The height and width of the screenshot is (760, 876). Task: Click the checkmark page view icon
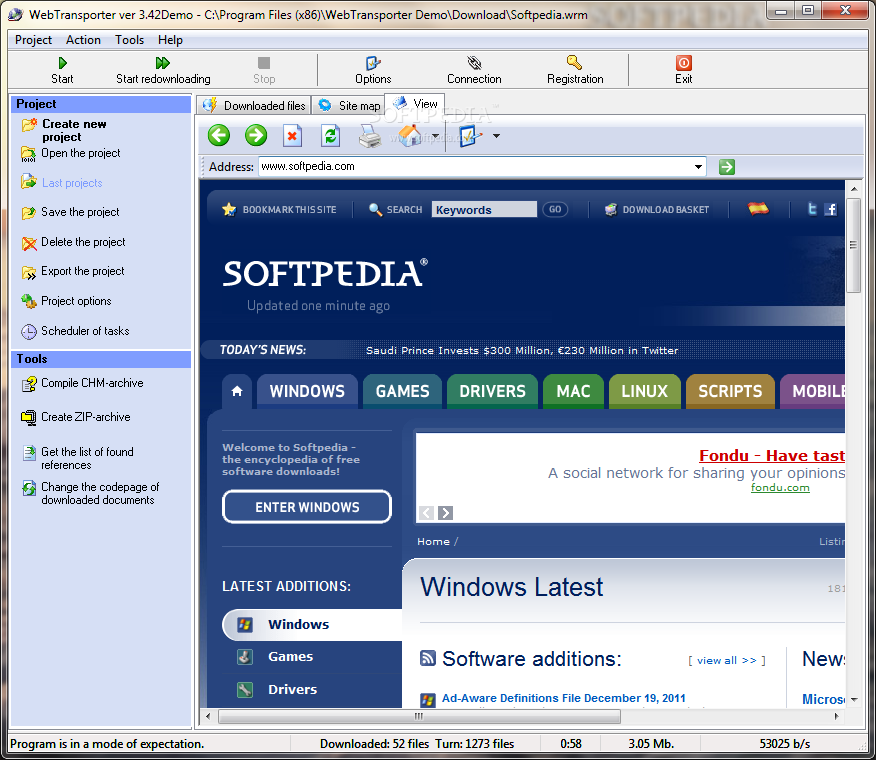click(x=470, y=136)
